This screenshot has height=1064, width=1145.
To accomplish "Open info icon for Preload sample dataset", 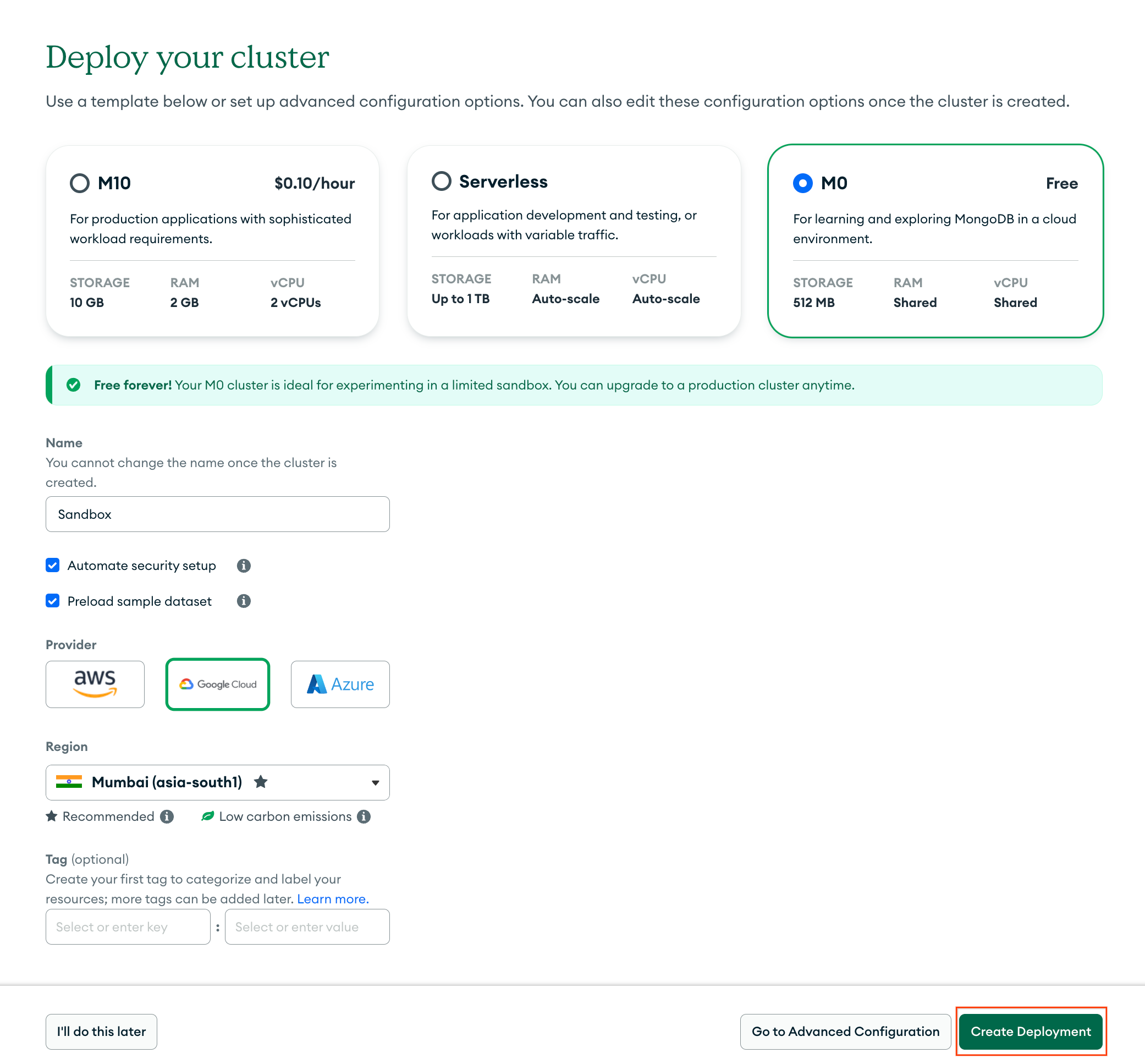I will (x=244, y=601).
